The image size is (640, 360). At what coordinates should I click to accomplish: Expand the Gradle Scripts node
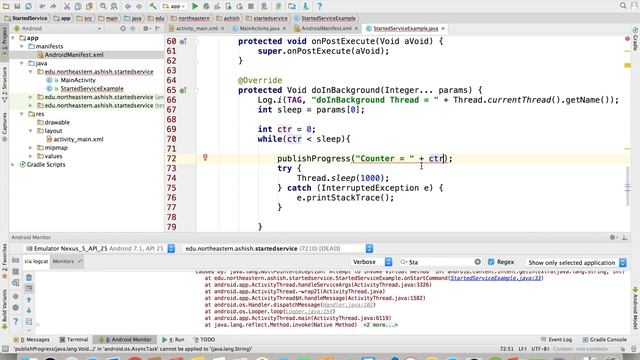pyautogui.click(x=13, y=164)
